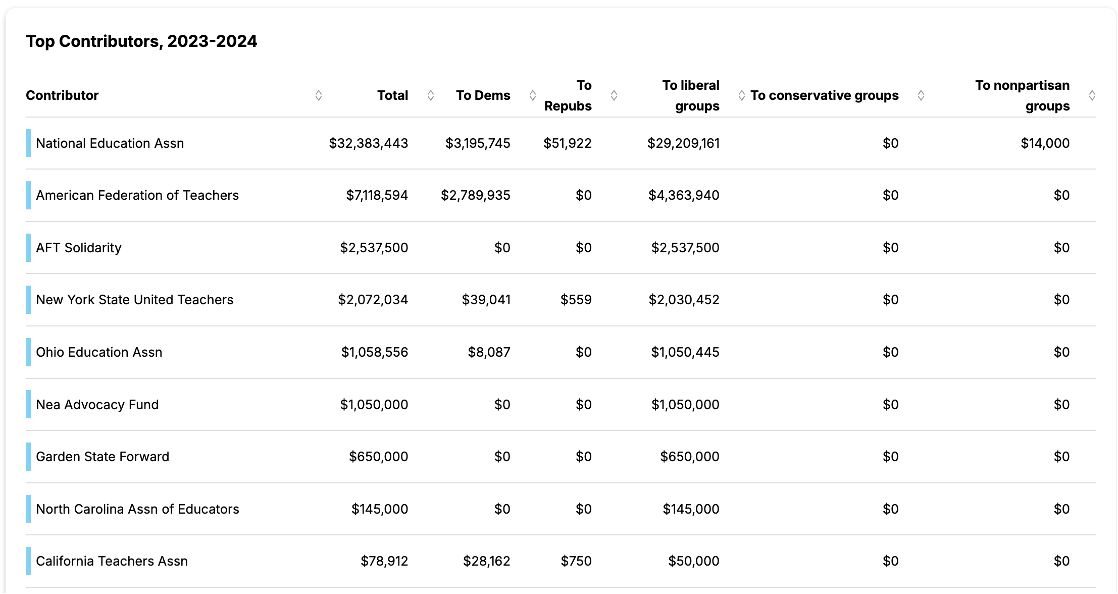Image resolution: width=1118 pixels, height=594 pixels.
Task: Select AFT Solidarity contributor name
Action: tap(79, 248)
